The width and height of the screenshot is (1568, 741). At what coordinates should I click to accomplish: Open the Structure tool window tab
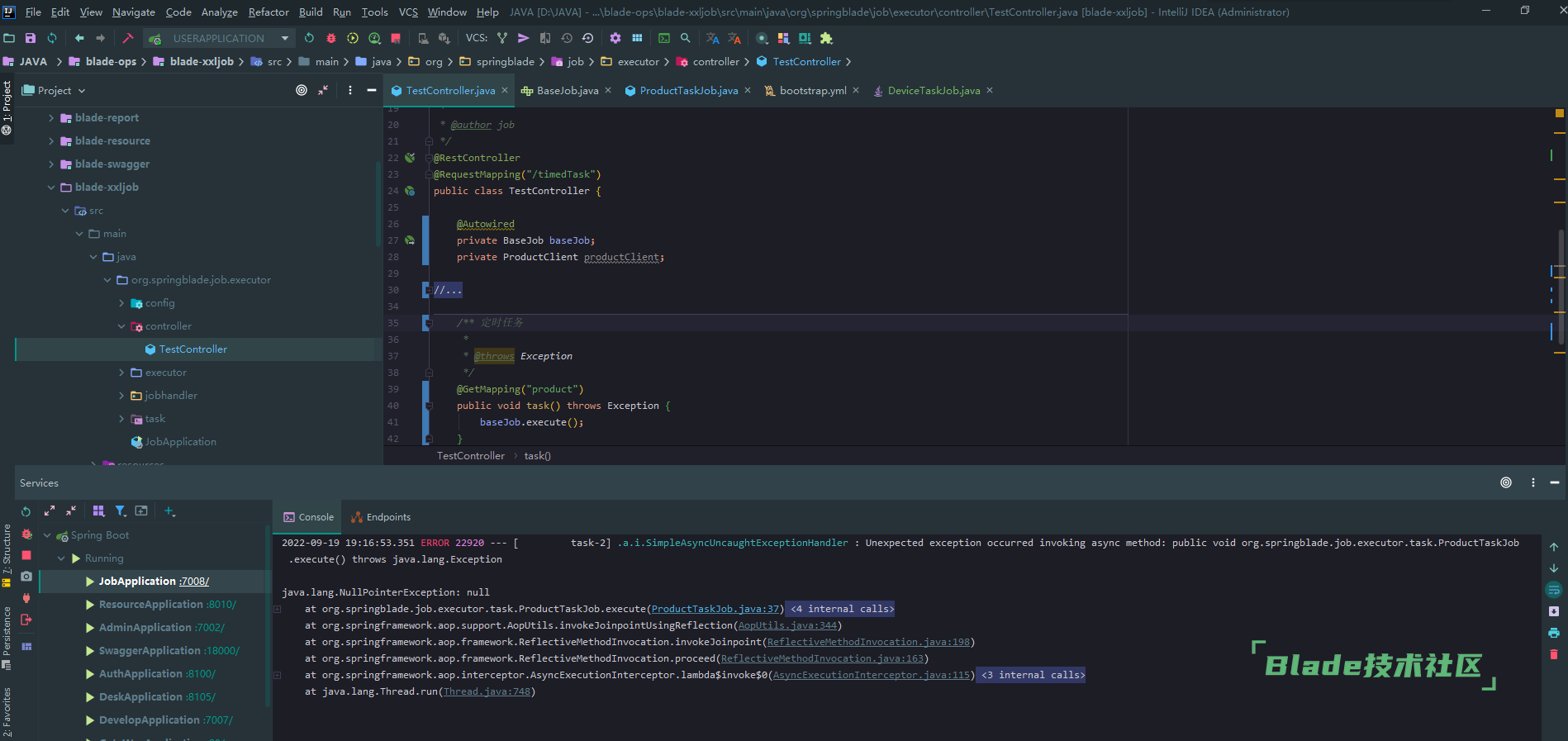pos(7,555)
